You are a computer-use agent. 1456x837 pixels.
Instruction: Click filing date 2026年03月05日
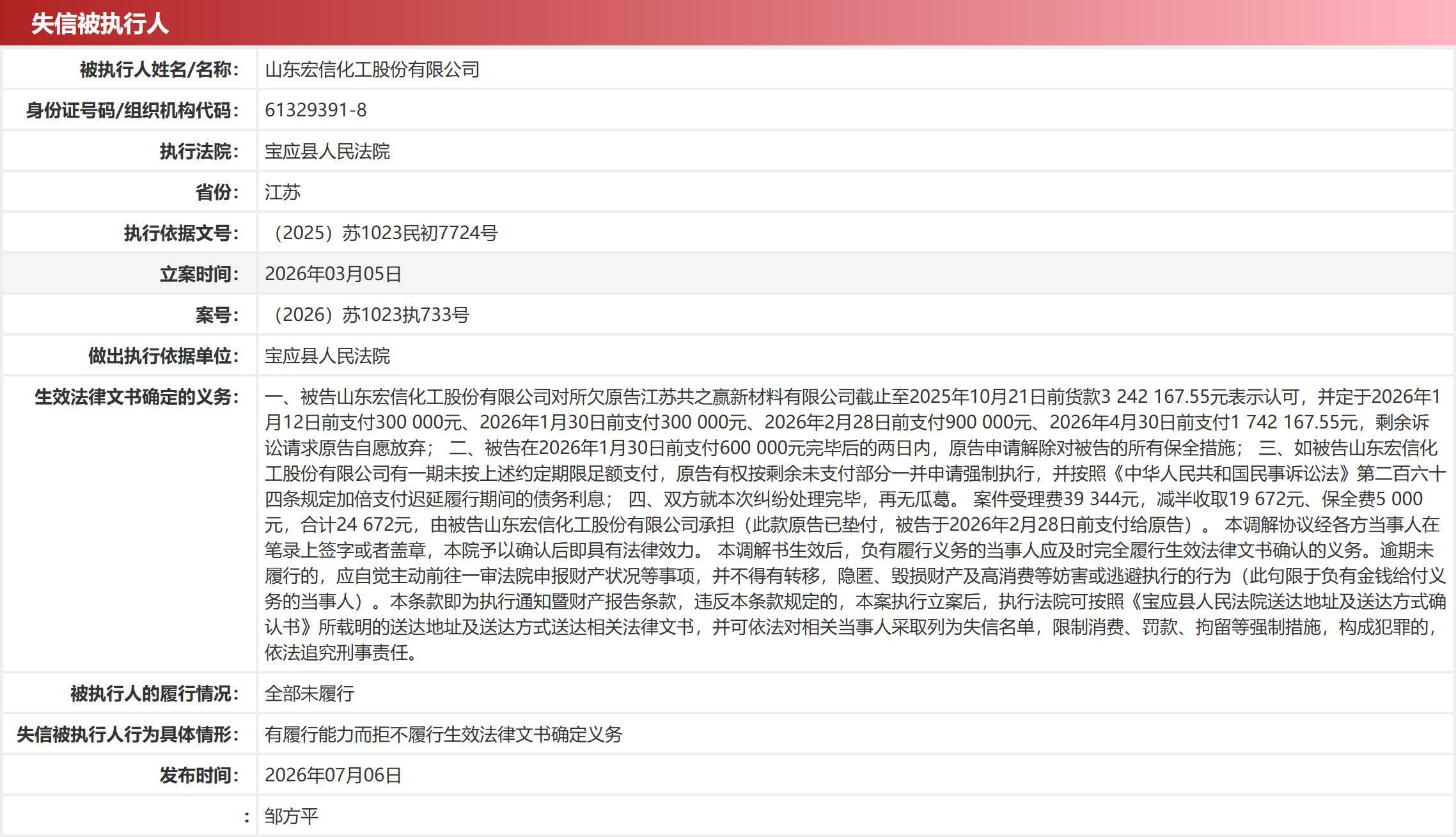tap(333, 274)
